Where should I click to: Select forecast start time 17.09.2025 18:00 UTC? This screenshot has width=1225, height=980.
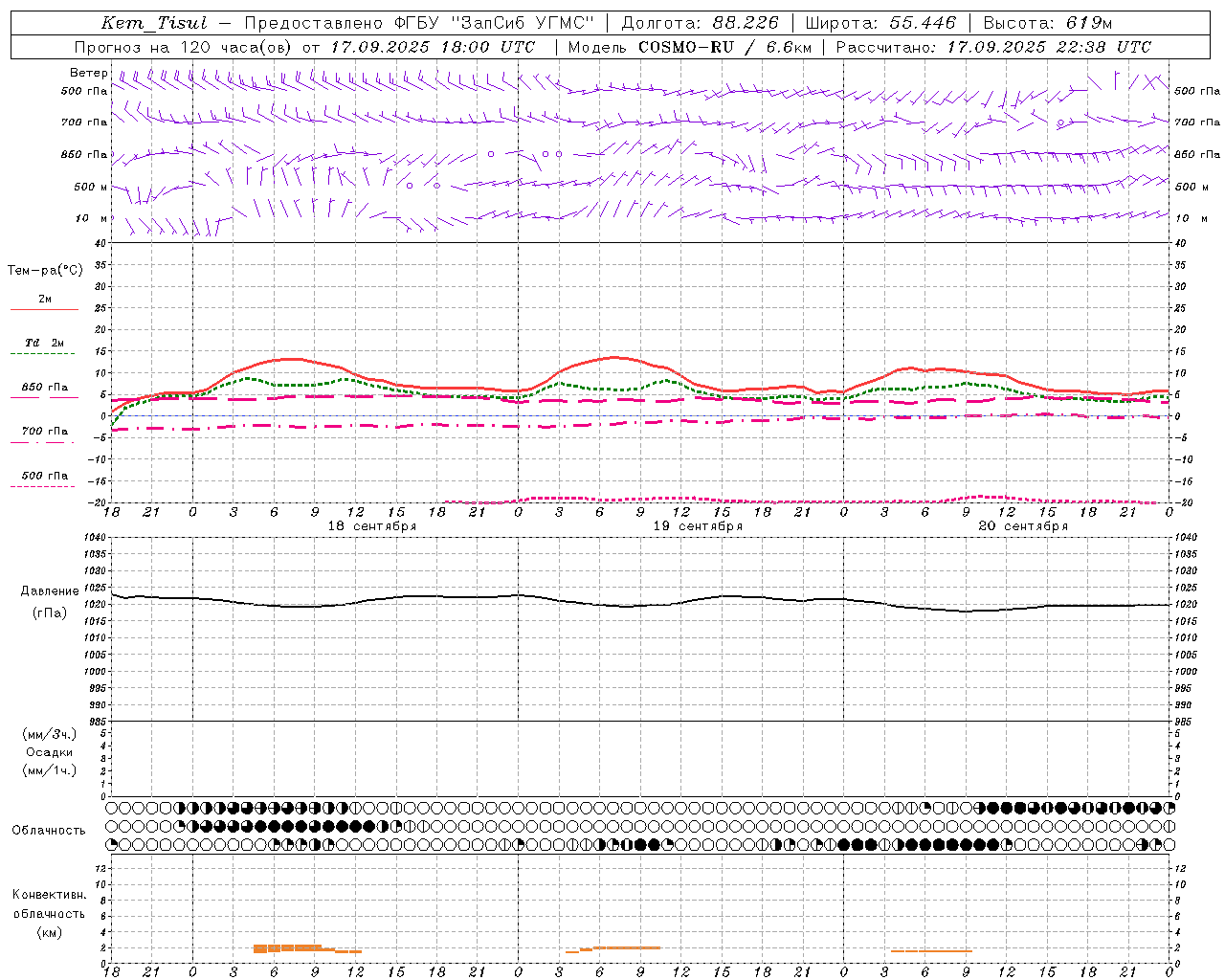pyautogui.click(x=433, y=47)
